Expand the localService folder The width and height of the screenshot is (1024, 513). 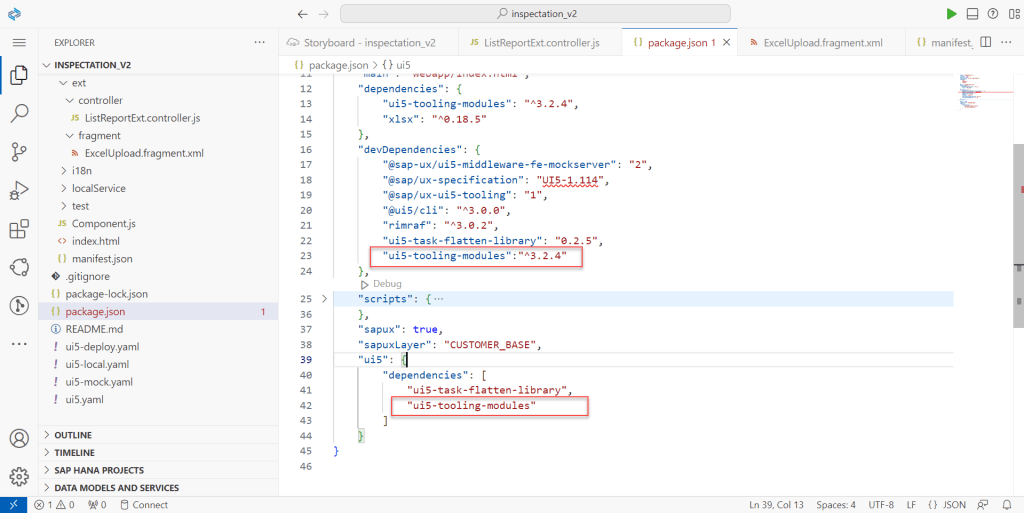pyautogui.click(x=62, y=188)
